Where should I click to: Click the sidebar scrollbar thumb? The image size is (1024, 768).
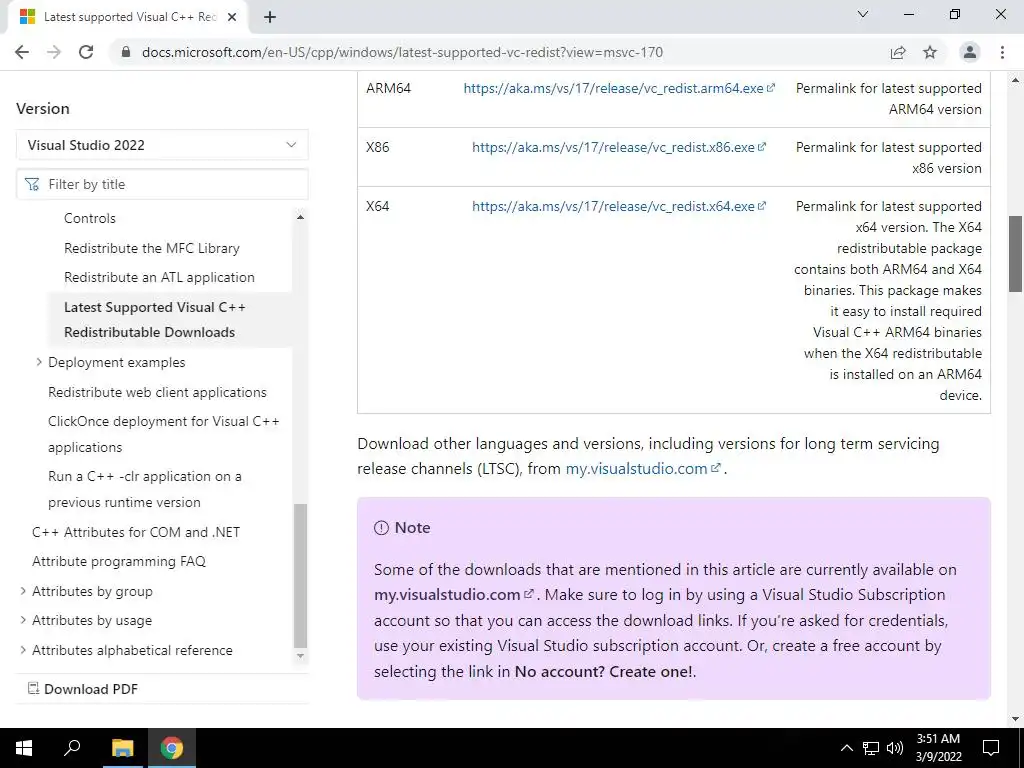point(300,575)
